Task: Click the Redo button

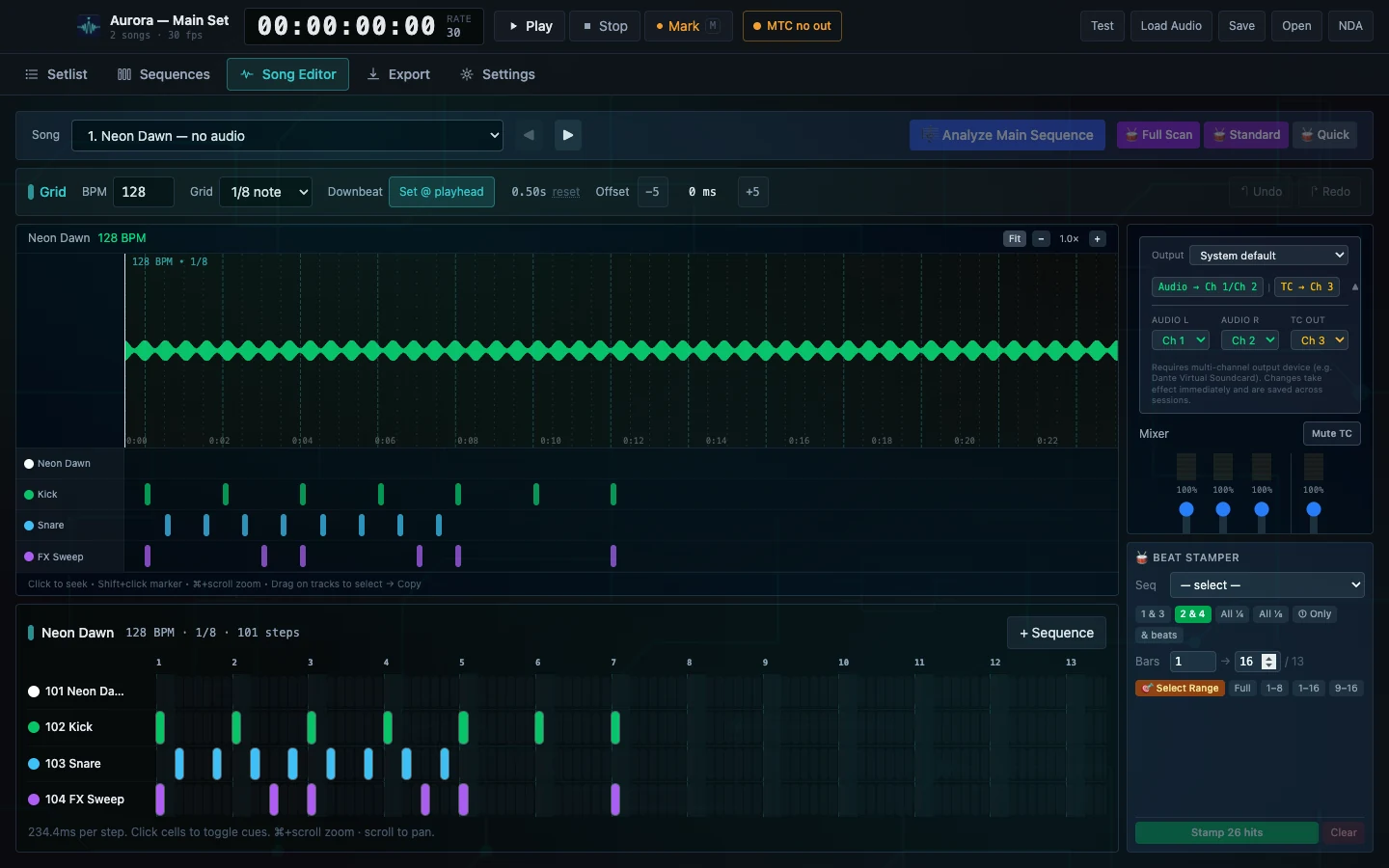Action: pos(1329,192)
